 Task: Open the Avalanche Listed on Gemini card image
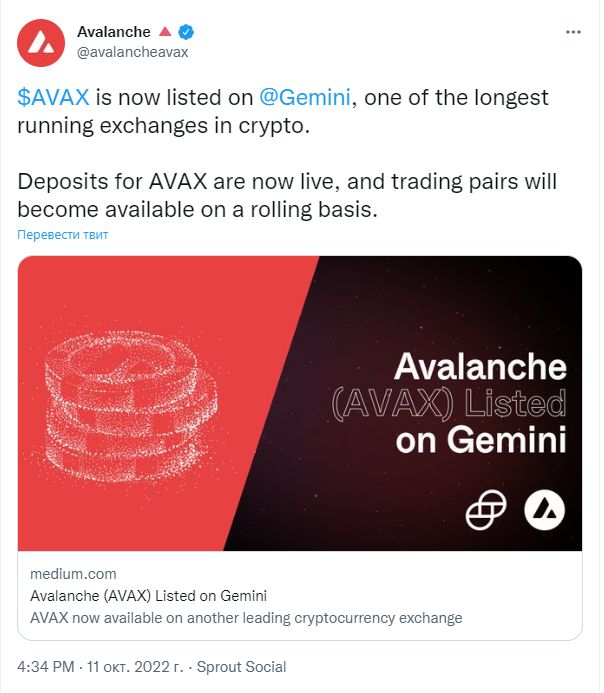tap(300, 403)
